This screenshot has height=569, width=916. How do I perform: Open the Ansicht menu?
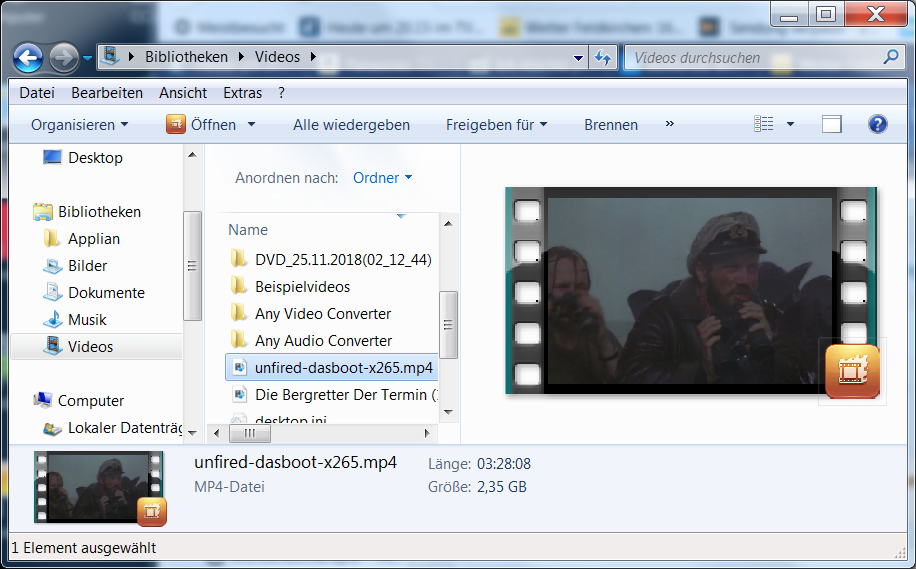183,93
